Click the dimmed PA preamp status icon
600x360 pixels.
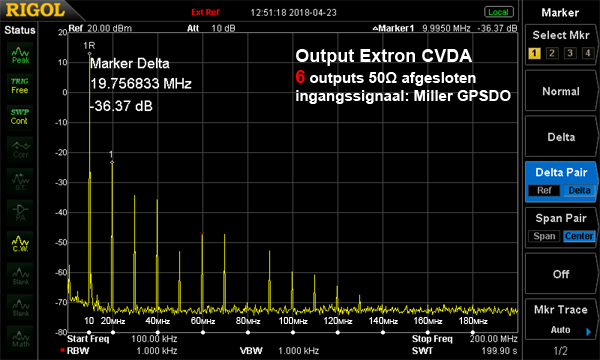[x=20, y=212]
